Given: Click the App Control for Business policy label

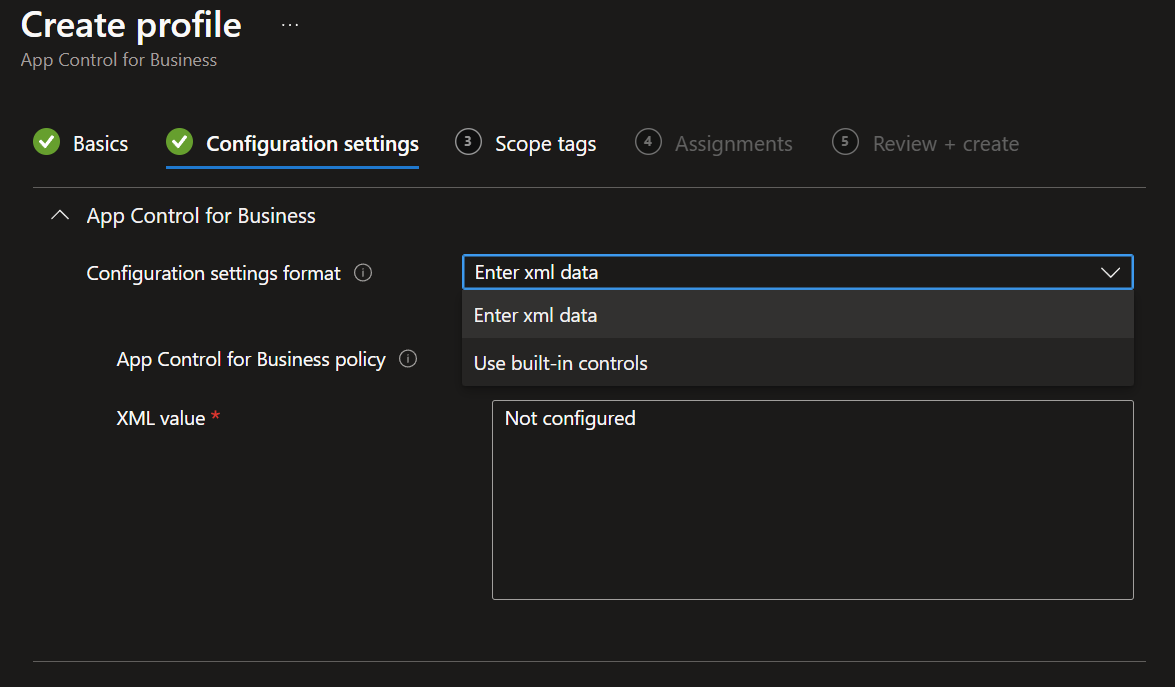Looking at the screenshot, I should point(251,360).
